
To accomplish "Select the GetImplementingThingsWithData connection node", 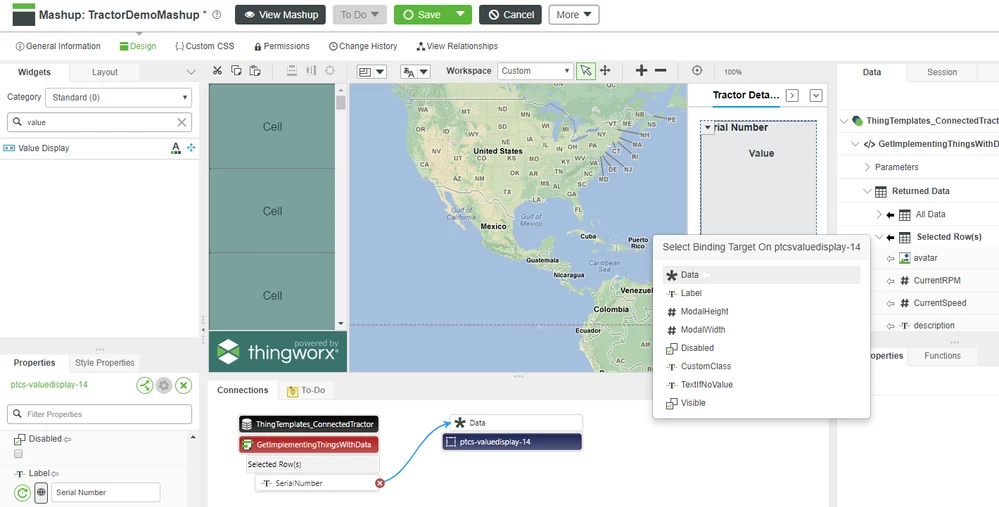I will 309,445.
